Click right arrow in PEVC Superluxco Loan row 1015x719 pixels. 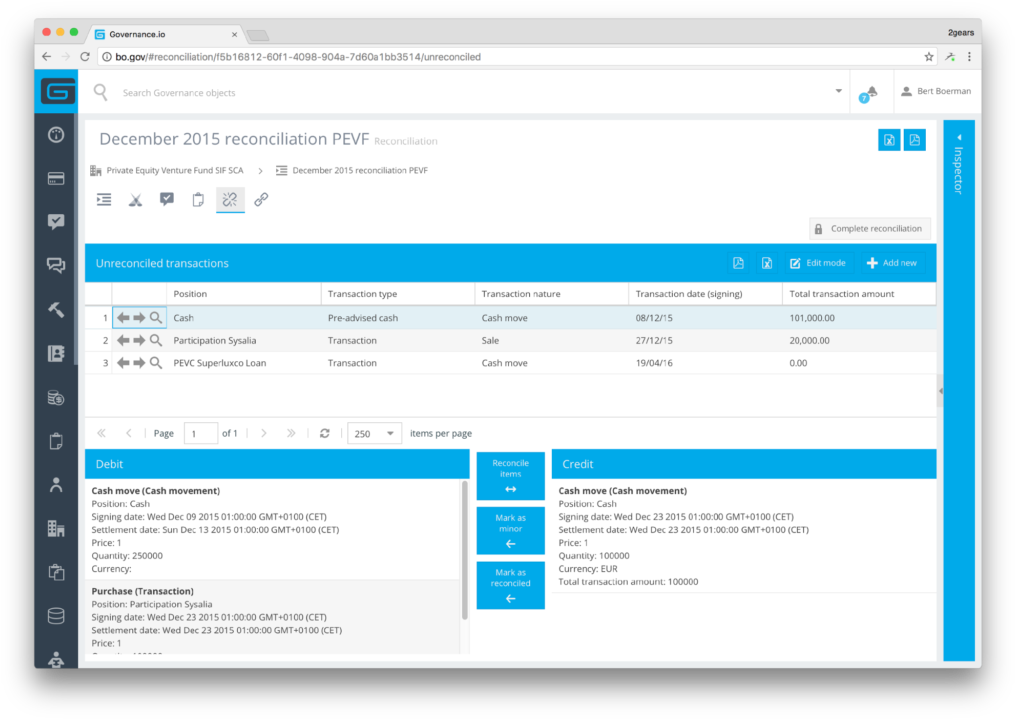(139, 363)
